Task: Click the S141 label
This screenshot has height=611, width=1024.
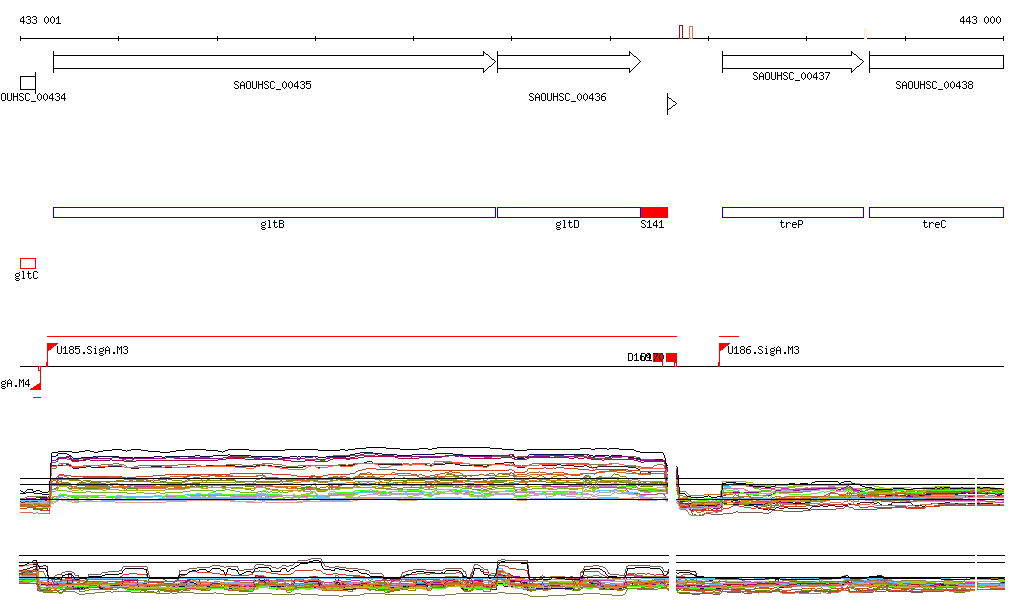Action: pyautogui.click(x=652, y=225)
